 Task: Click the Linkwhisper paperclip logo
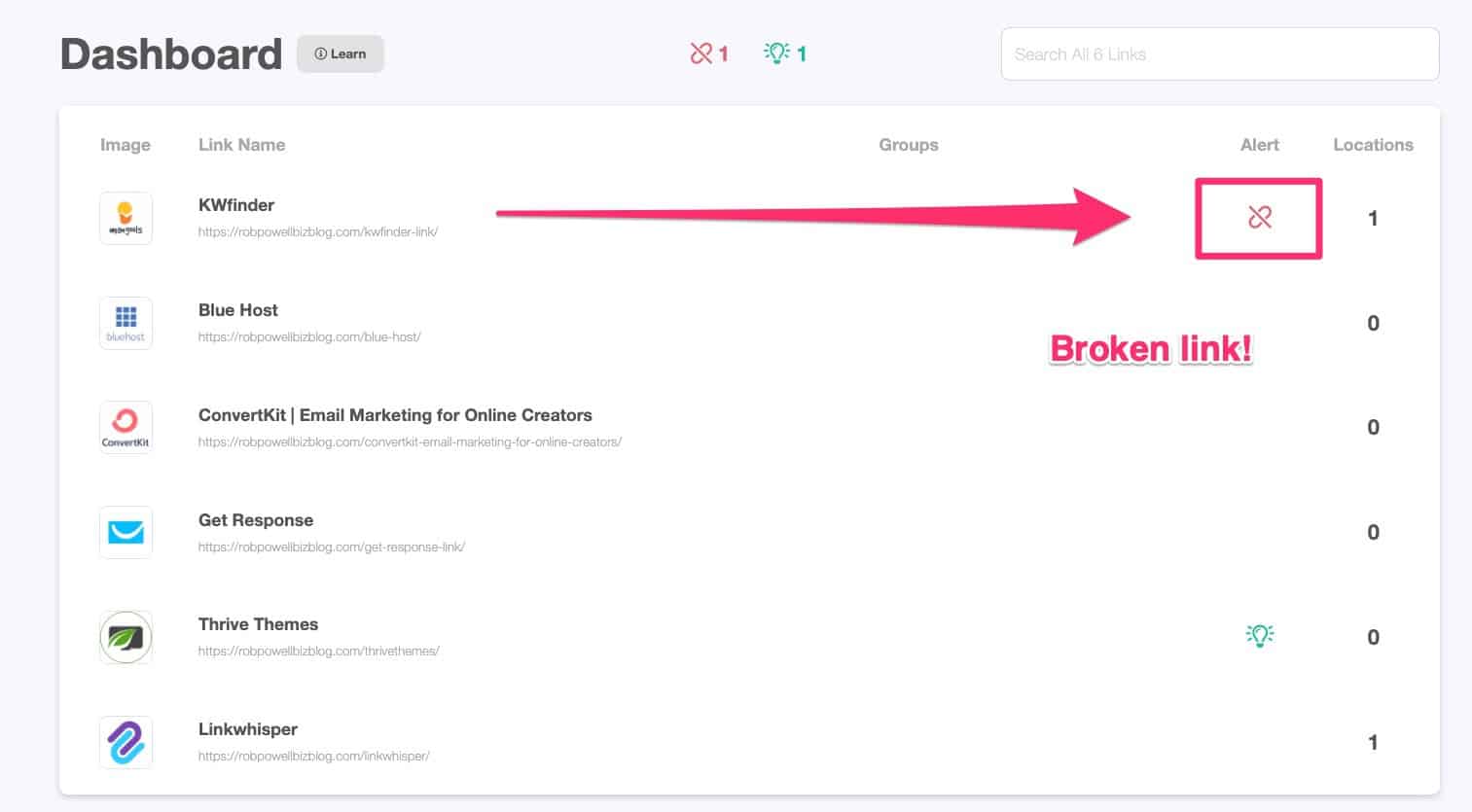tap(126, 742)
